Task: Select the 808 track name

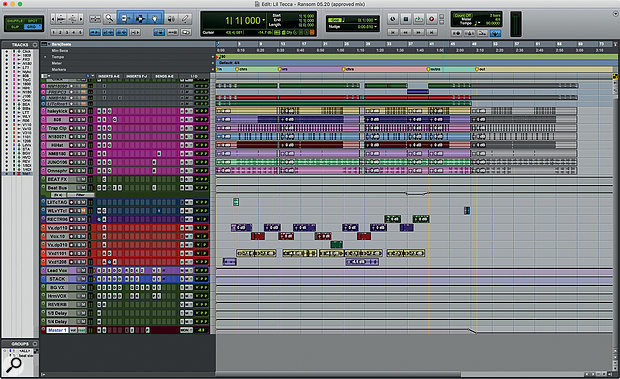Action: [58, 119]
